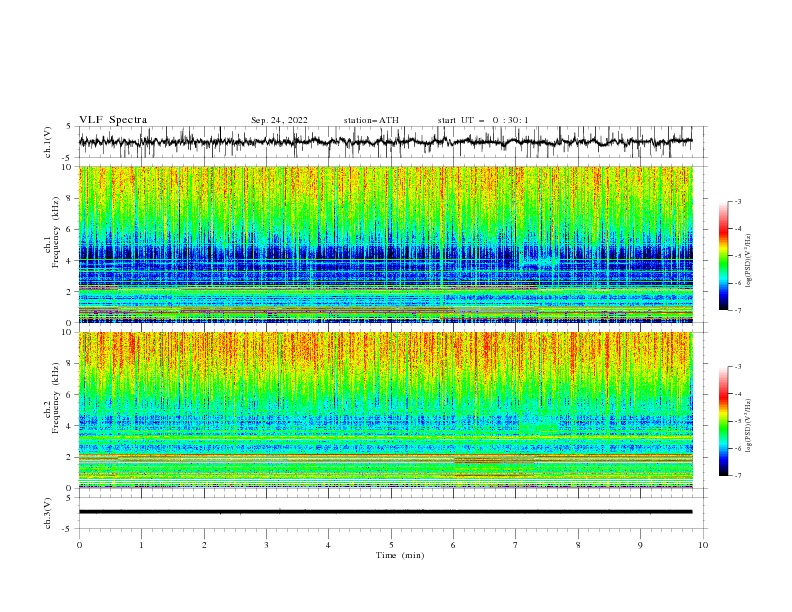
Task: Click time axis tick label '5'
Action: pos(391,545)
